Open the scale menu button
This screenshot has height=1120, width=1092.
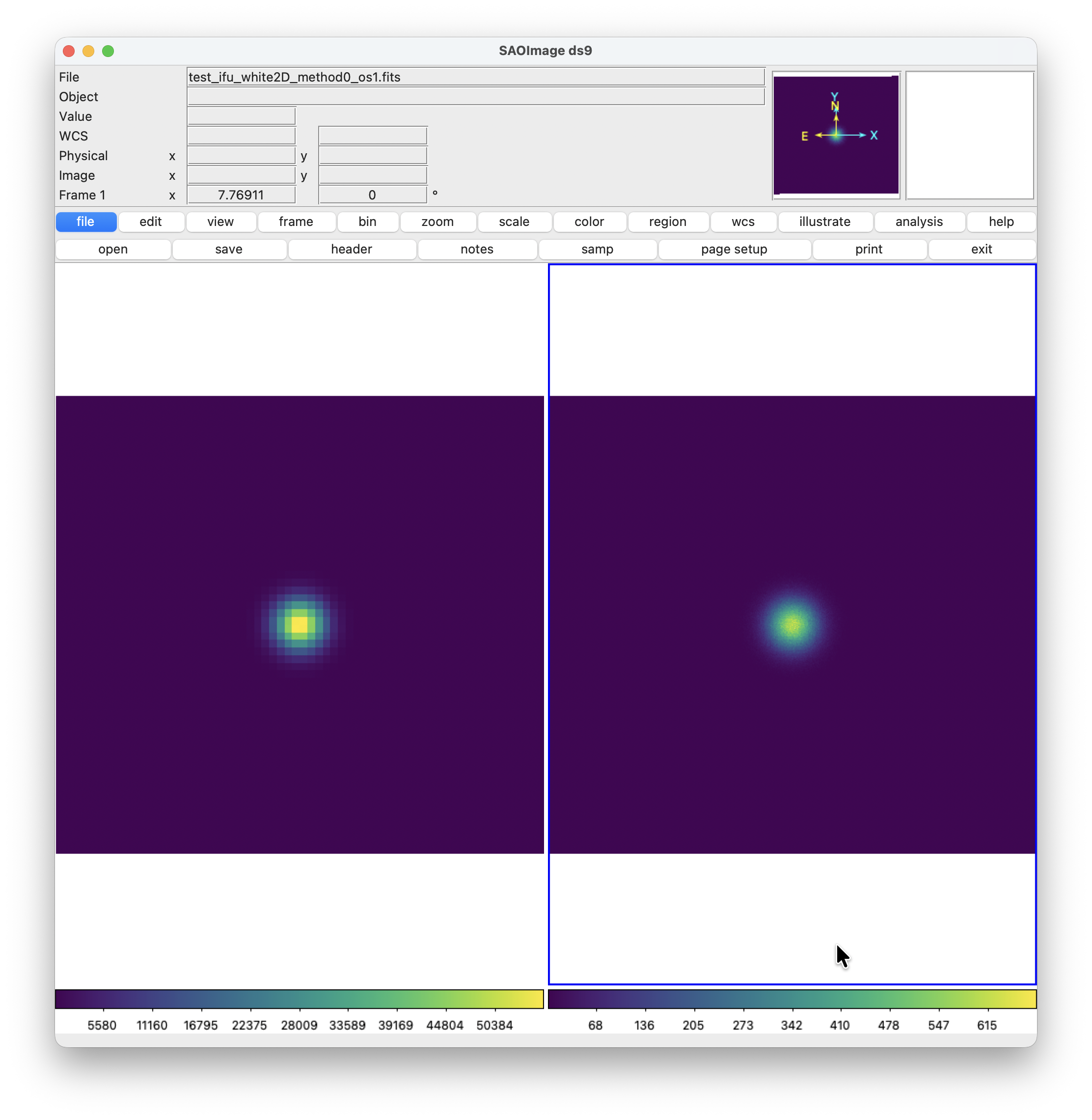[x=514, y=222]
